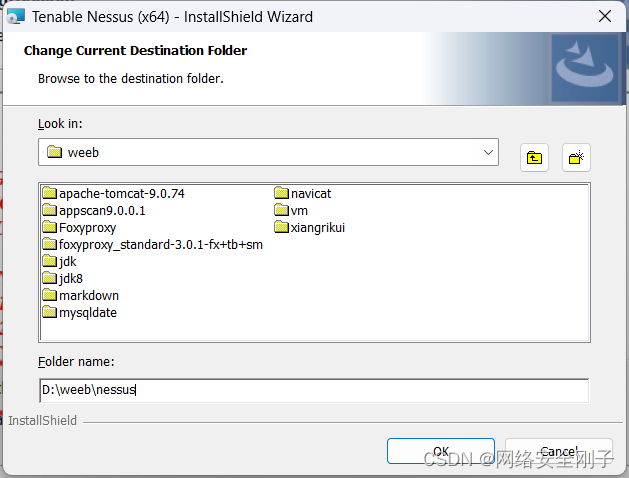The width and height of the screenshot is (629, 478).
Task: Click the jdk8 folder name
Action: pos(71,279)
